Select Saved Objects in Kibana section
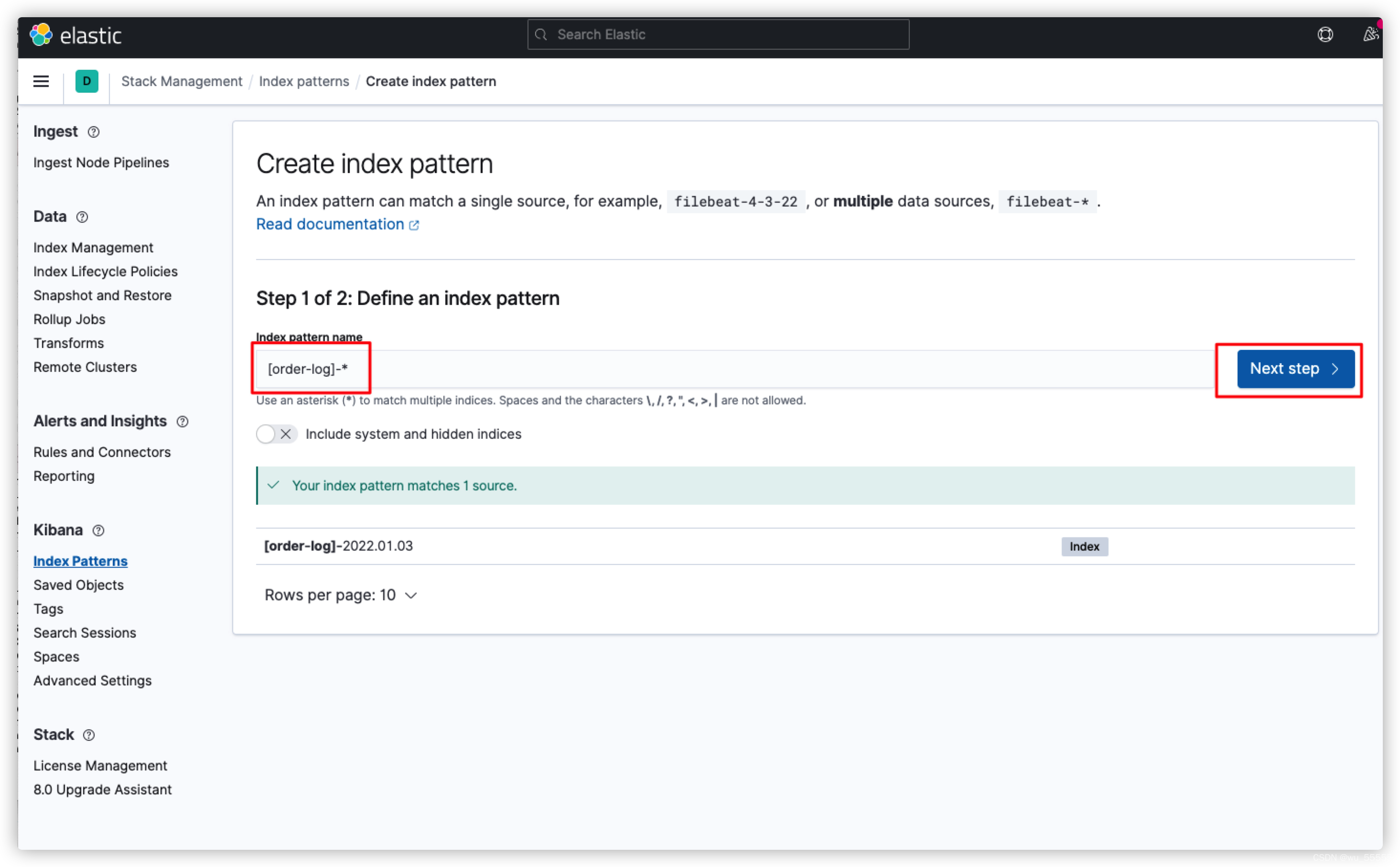This screenshot has width=1400, height=867. pyautogui.click(x=78, y=585)
